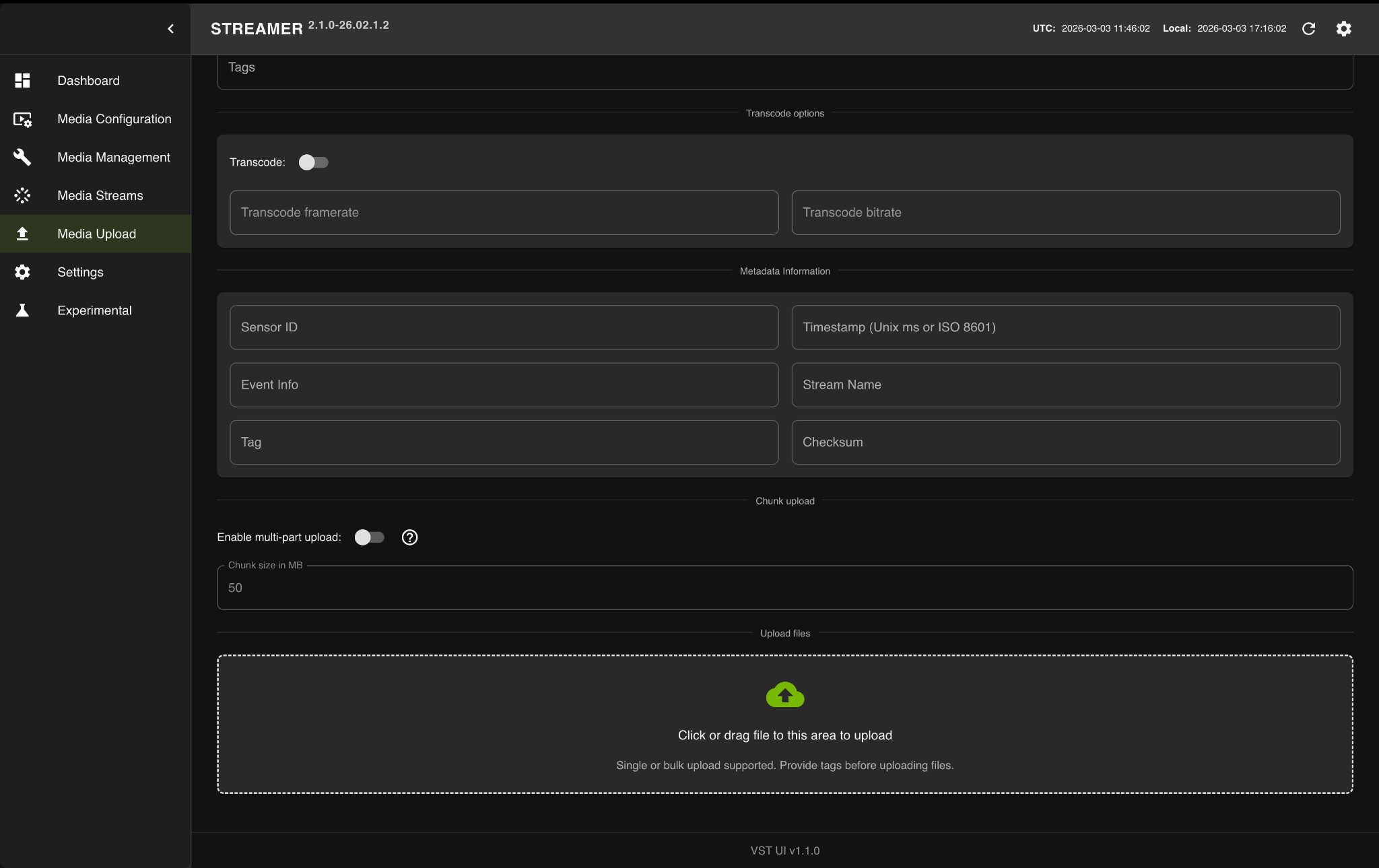Viewport: 1379px width, 868px height.
Task: Click the Chunk size in MB field
Action: coord(784,588)
